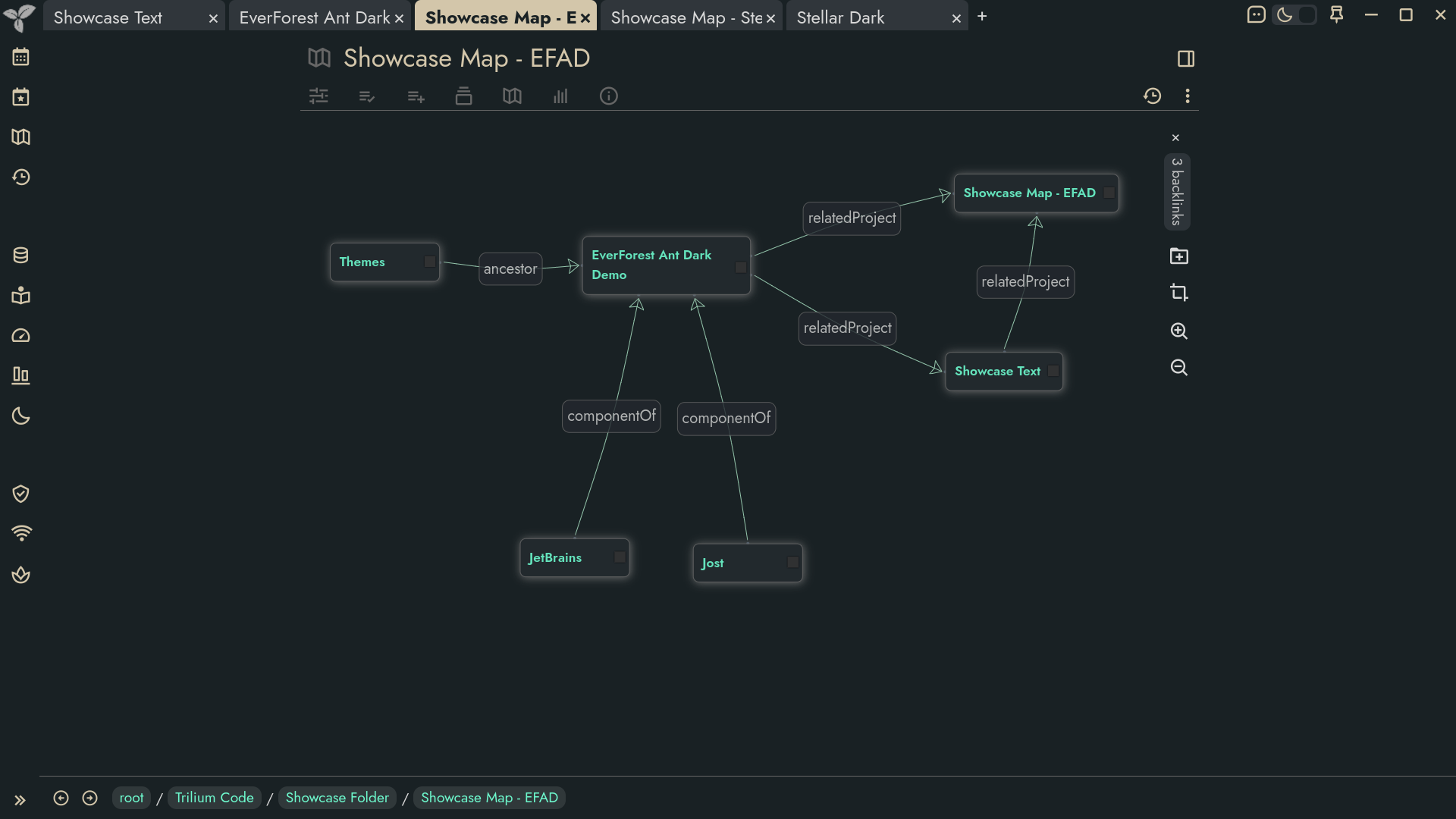Screen dimensions: 1456x819
Task: Add a new tab with plus
Action: point(982,16)
